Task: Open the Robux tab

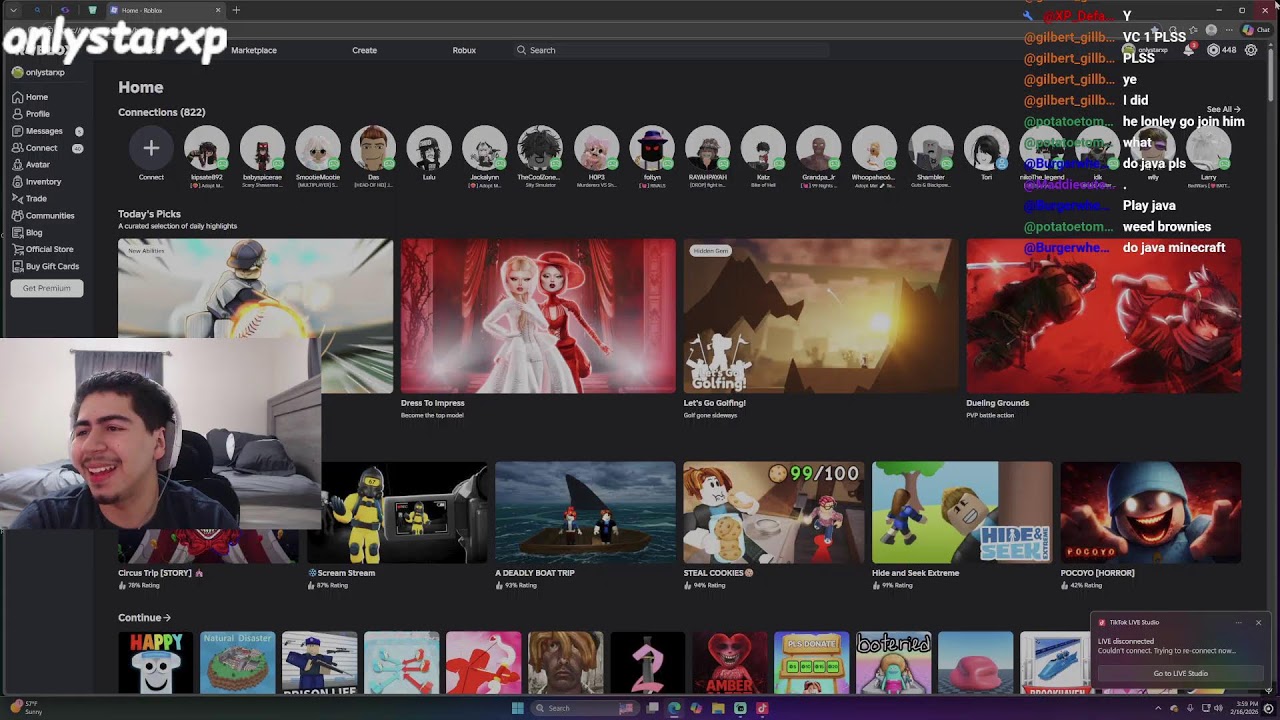Action: pos(464,50)
